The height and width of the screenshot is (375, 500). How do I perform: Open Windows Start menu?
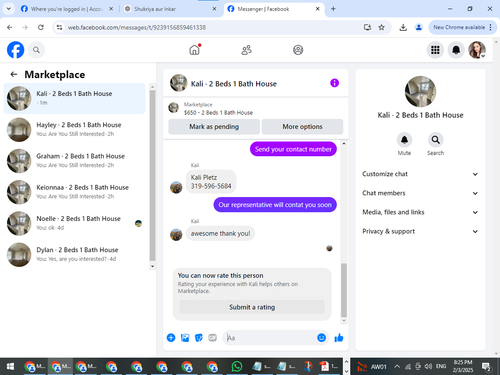coord(10,367)
